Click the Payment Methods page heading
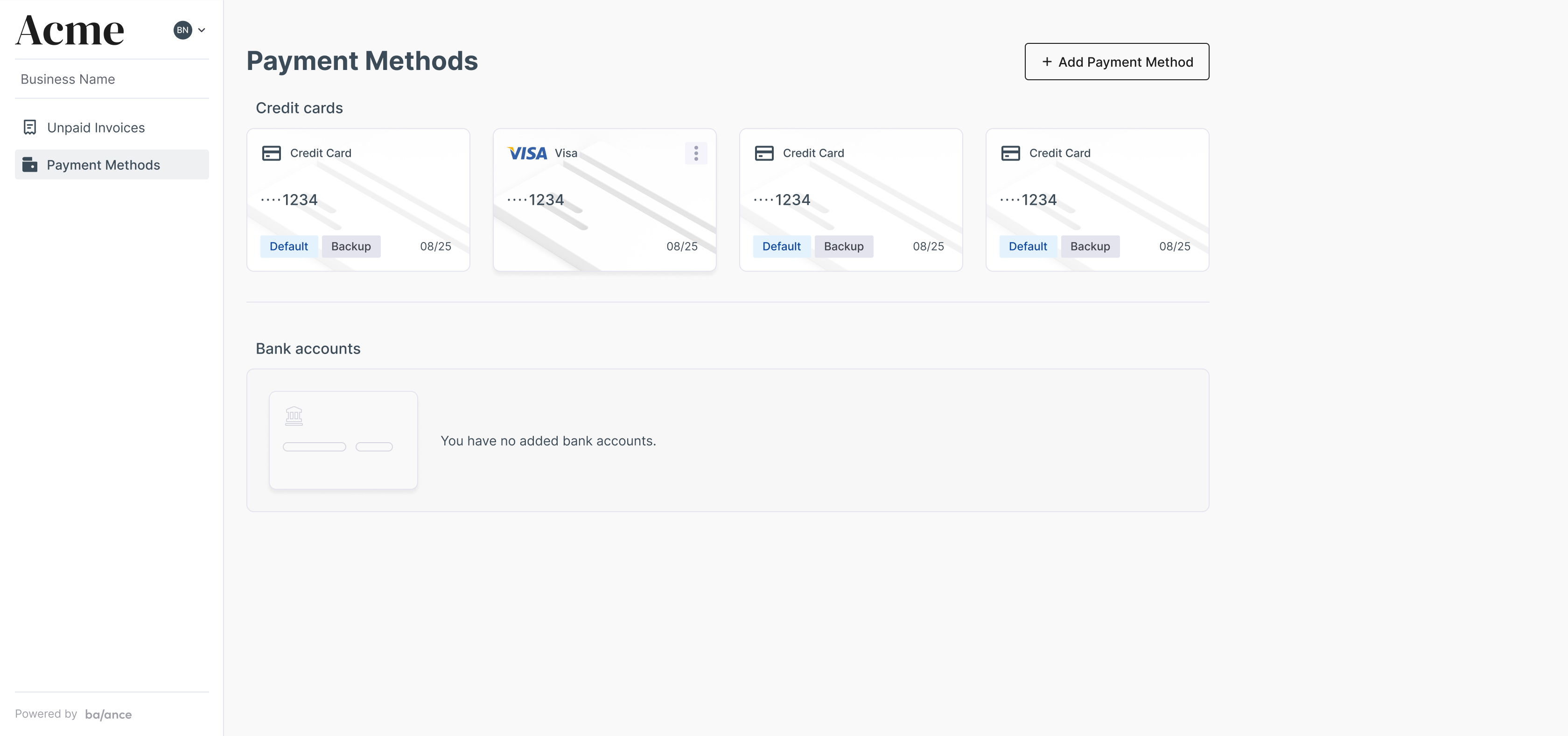This screenshot has width=1568, height=736. click(362, 61)
